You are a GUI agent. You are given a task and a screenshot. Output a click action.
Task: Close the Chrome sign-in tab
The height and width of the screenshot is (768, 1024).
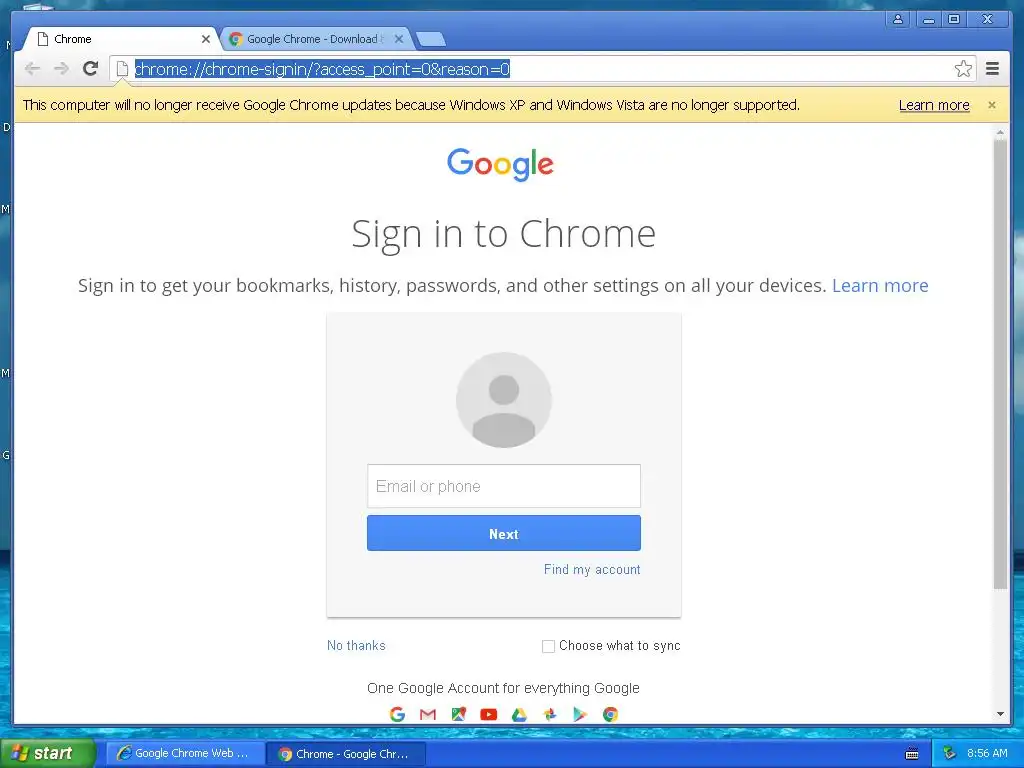coord(206,39)
